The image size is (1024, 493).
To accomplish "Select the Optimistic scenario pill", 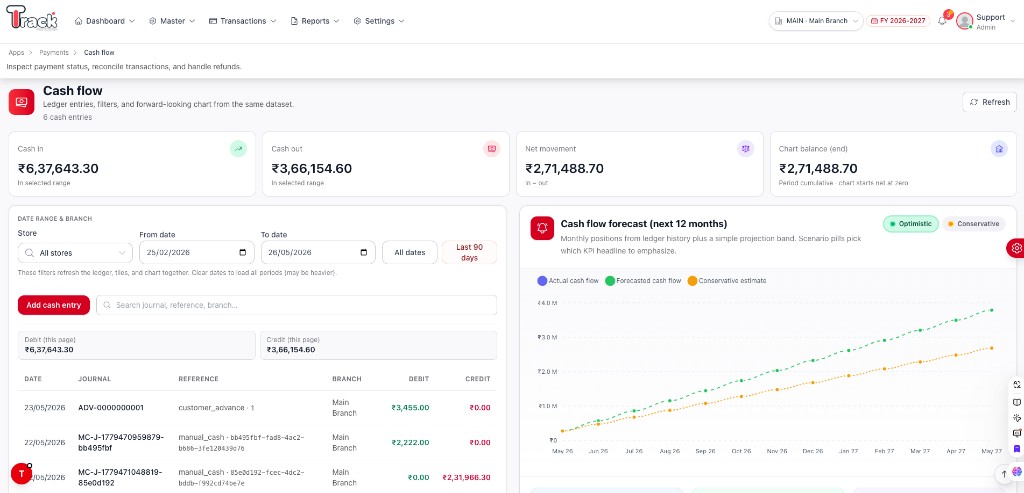I will (911, 224).
